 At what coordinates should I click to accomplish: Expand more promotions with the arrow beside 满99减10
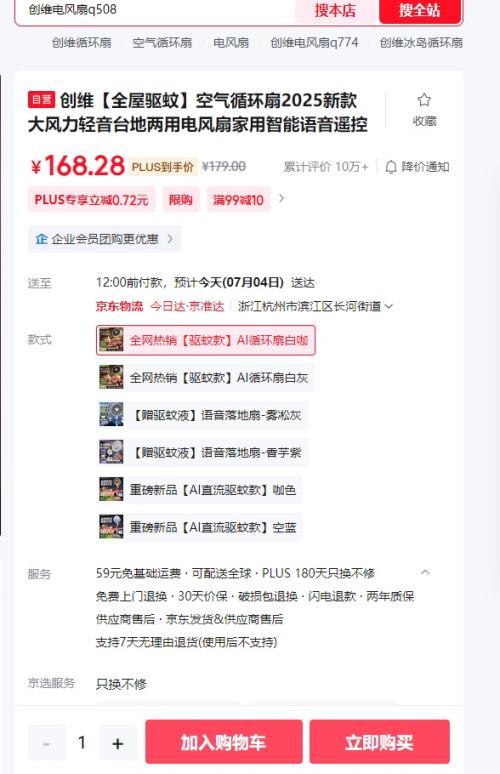(281, 198)
